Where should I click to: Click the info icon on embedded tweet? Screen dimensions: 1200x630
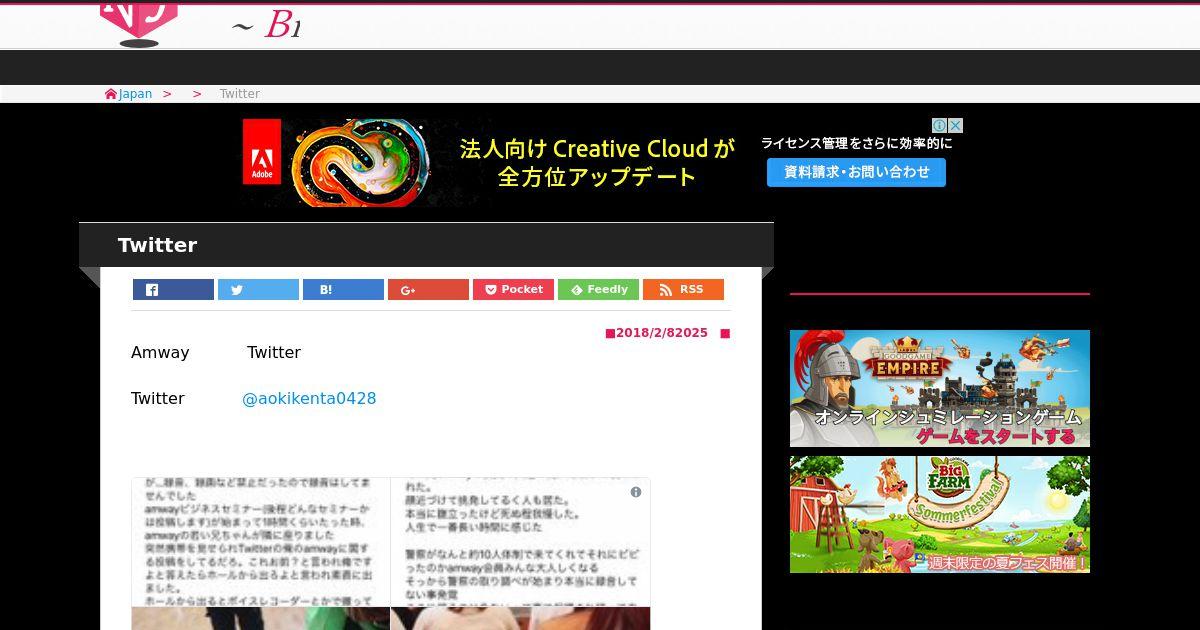click(x=636, y=492)
